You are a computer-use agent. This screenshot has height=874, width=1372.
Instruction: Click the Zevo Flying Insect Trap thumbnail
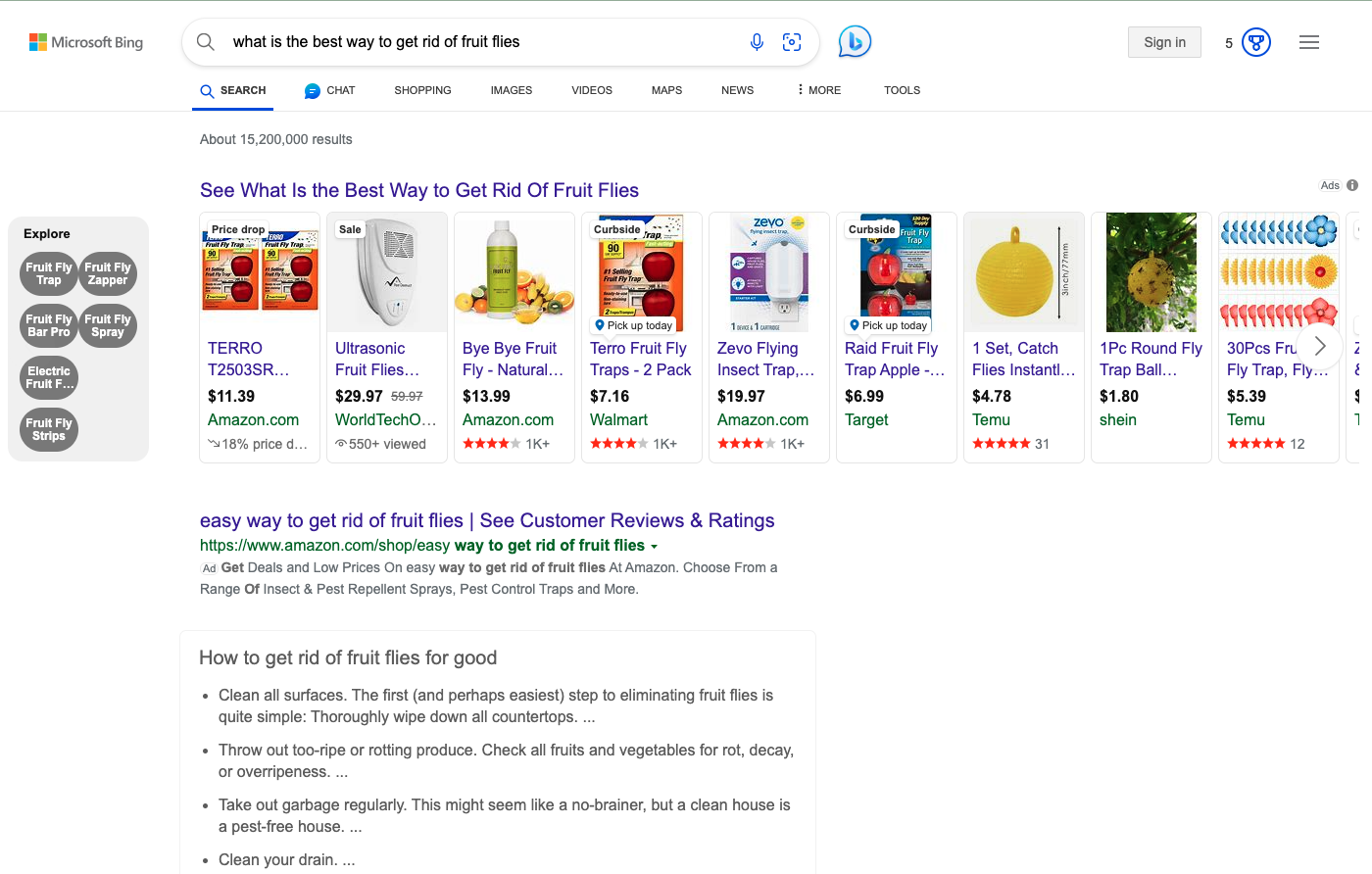(769, 271)
